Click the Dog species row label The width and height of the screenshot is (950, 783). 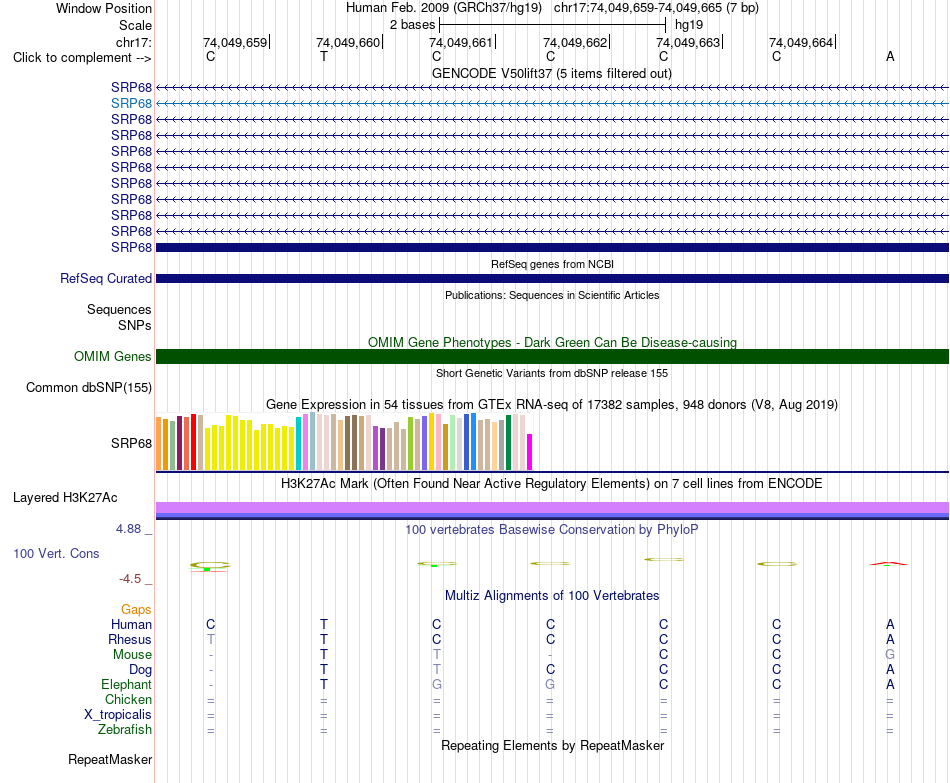point(141,670)
